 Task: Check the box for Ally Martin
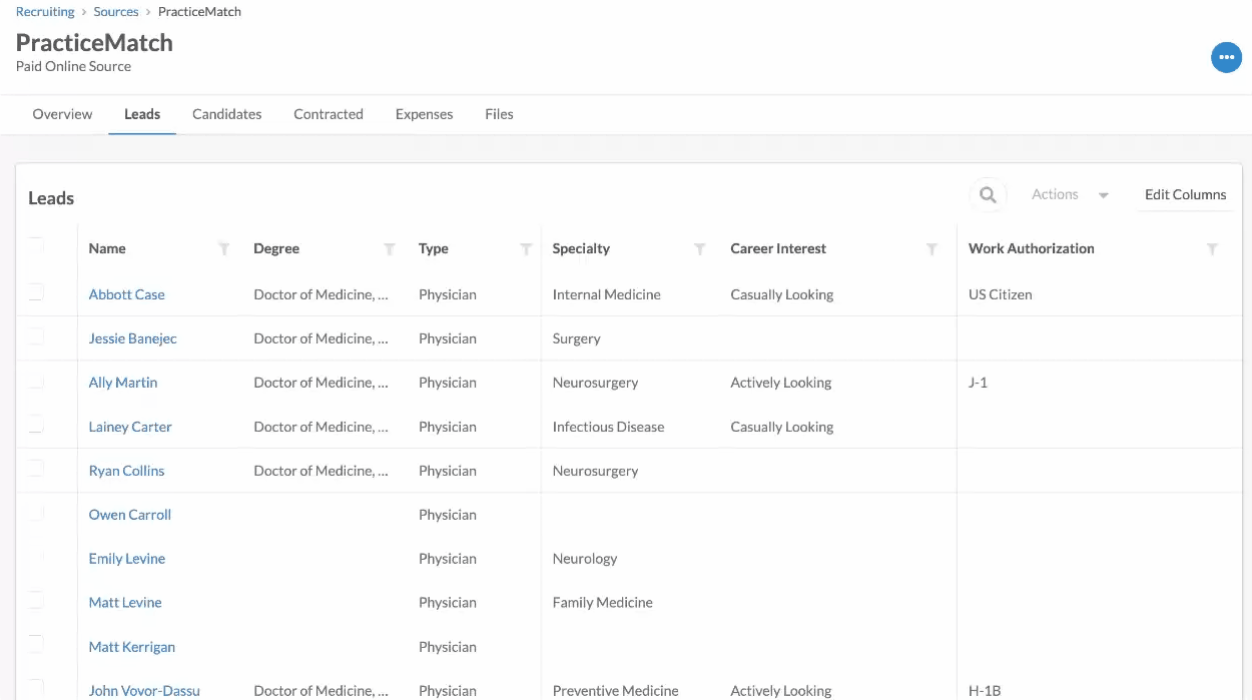click(36, 380)
